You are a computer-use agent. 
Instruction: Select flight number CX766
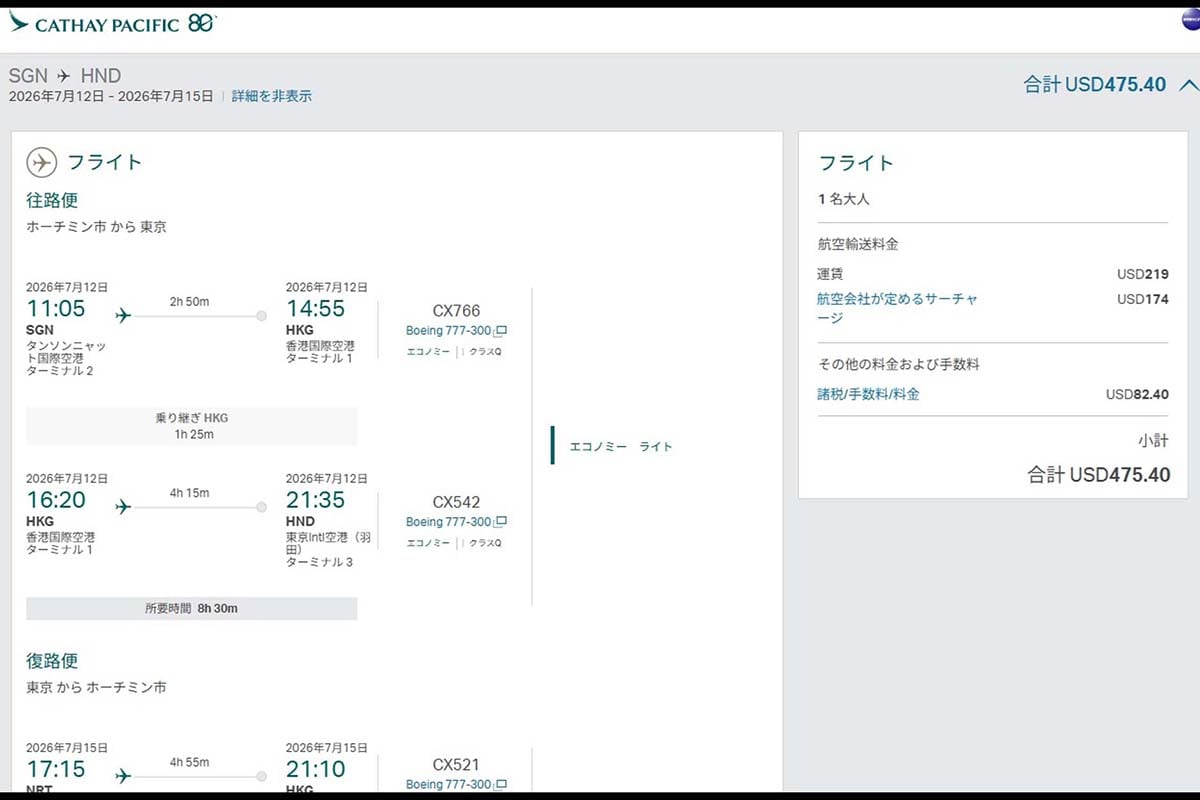pyautogui.click(x=456, y=311)
